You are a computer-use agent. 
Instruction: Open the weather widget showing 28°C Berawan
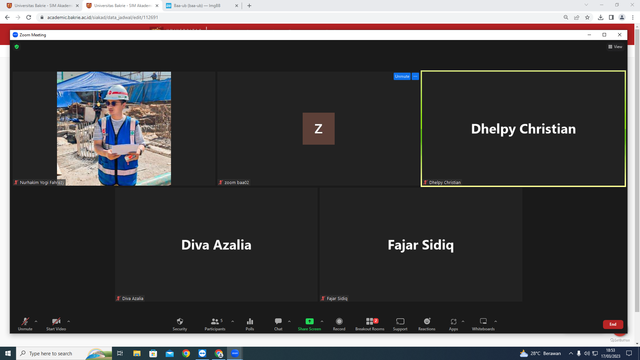pos(540,353)
